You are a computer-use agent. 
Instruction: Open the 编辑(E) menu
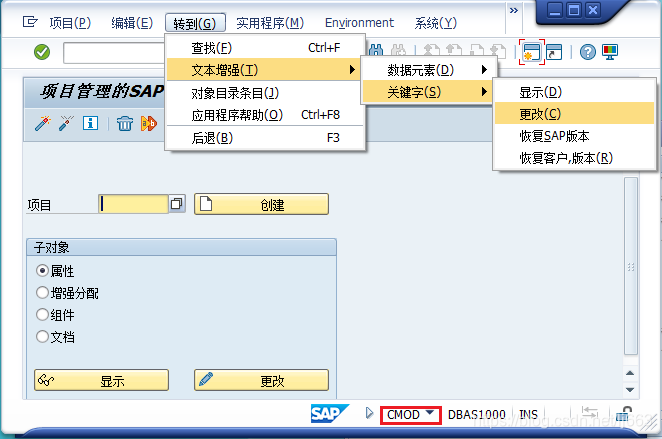[132, 23]
